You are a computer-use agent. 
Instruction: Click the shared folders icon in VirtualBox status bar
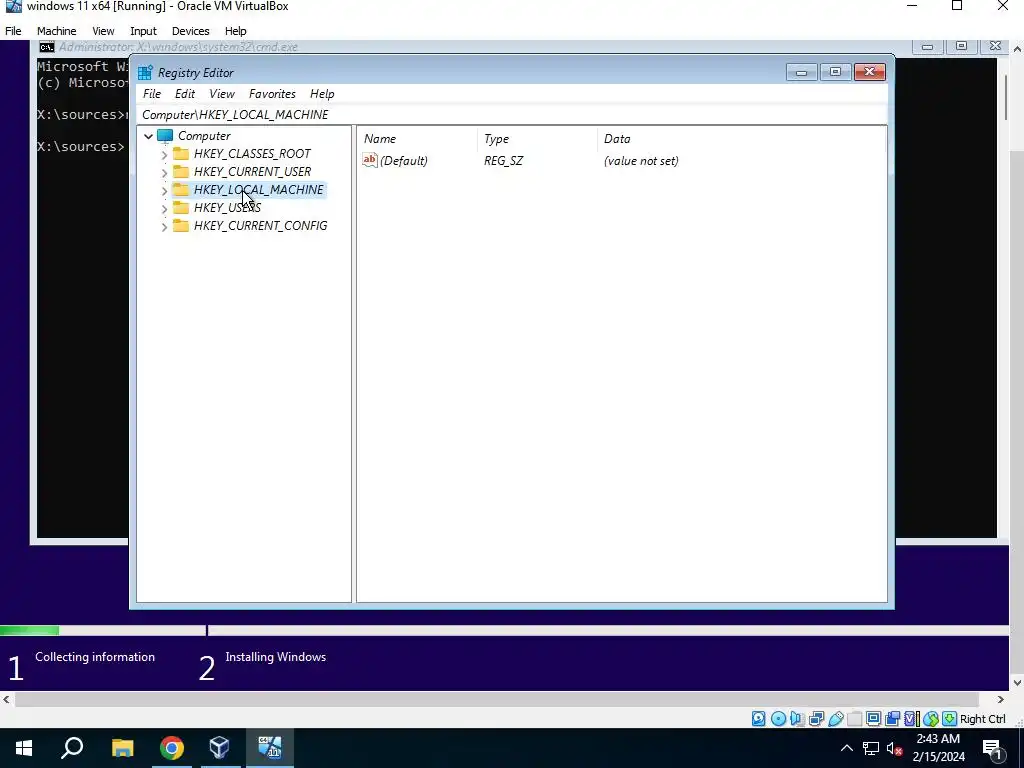(x=854, y=719)
